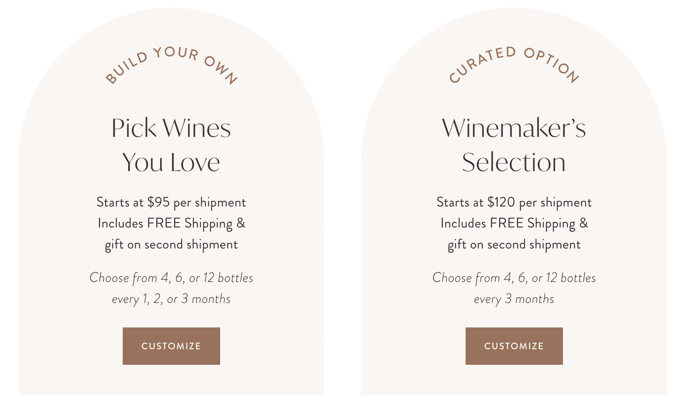Click the You Love line of left heading

(171, 162)
